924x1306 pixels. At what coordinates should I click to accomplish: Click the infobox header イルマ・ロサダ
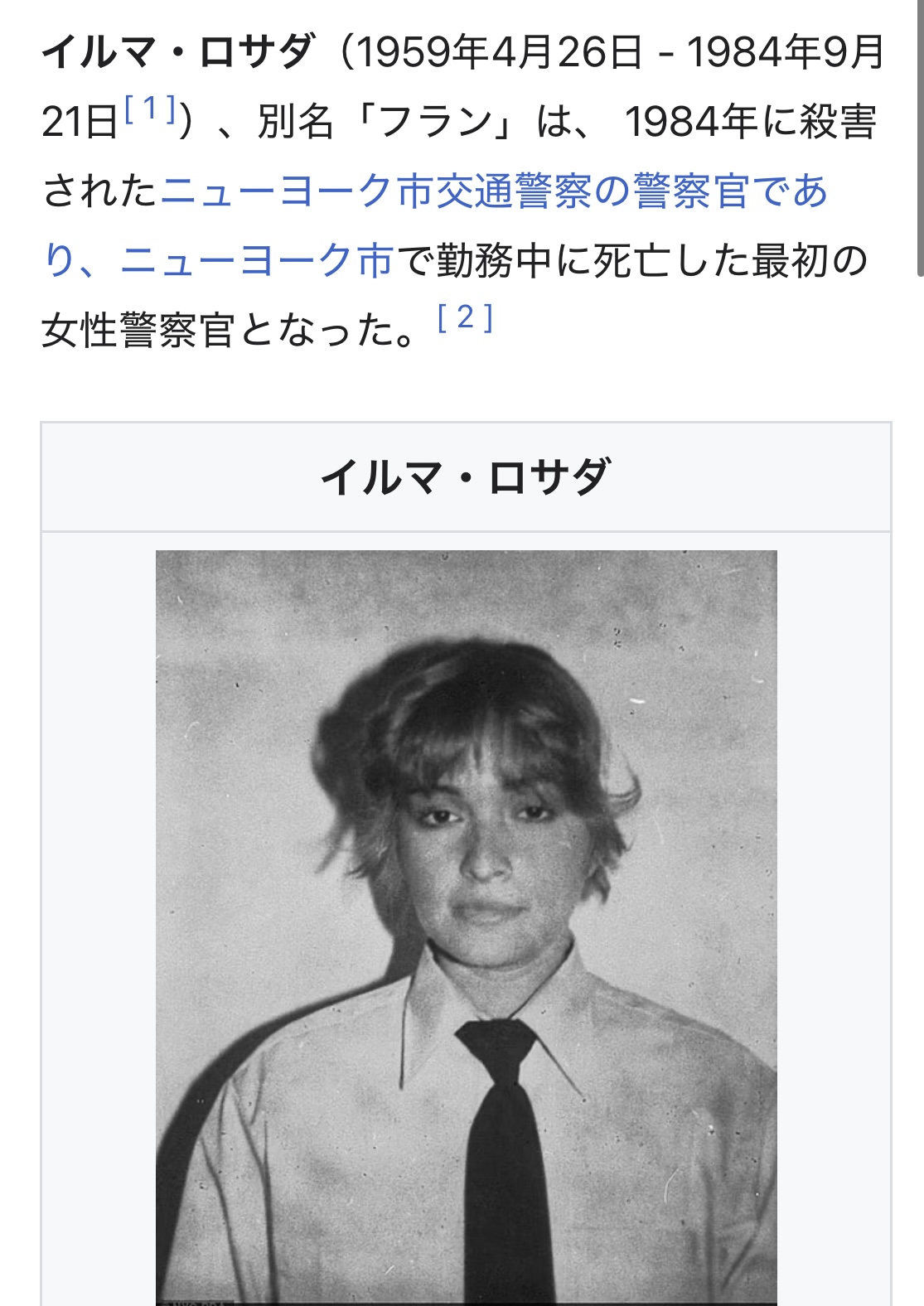[x=466, y=477]
